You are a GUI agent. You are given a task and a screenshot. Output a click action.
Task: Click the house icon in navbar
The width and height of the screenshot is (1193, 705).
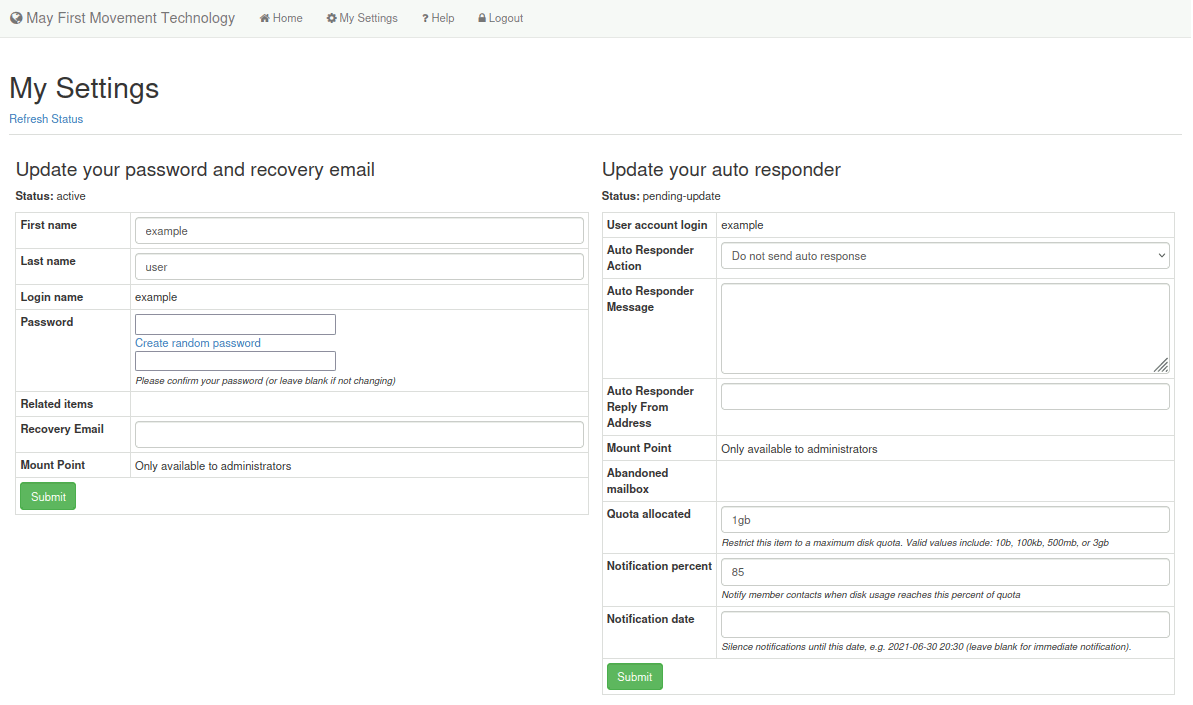point(265,18)
